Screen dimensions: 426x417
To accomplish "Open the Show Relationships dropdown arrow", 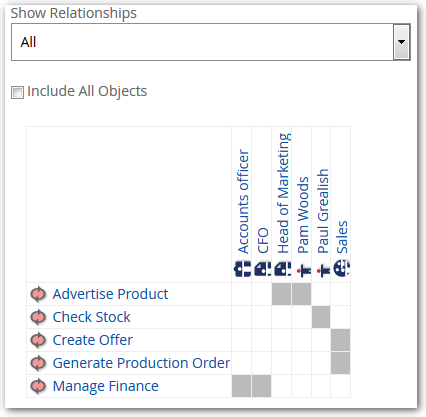I will coord(401,42).
